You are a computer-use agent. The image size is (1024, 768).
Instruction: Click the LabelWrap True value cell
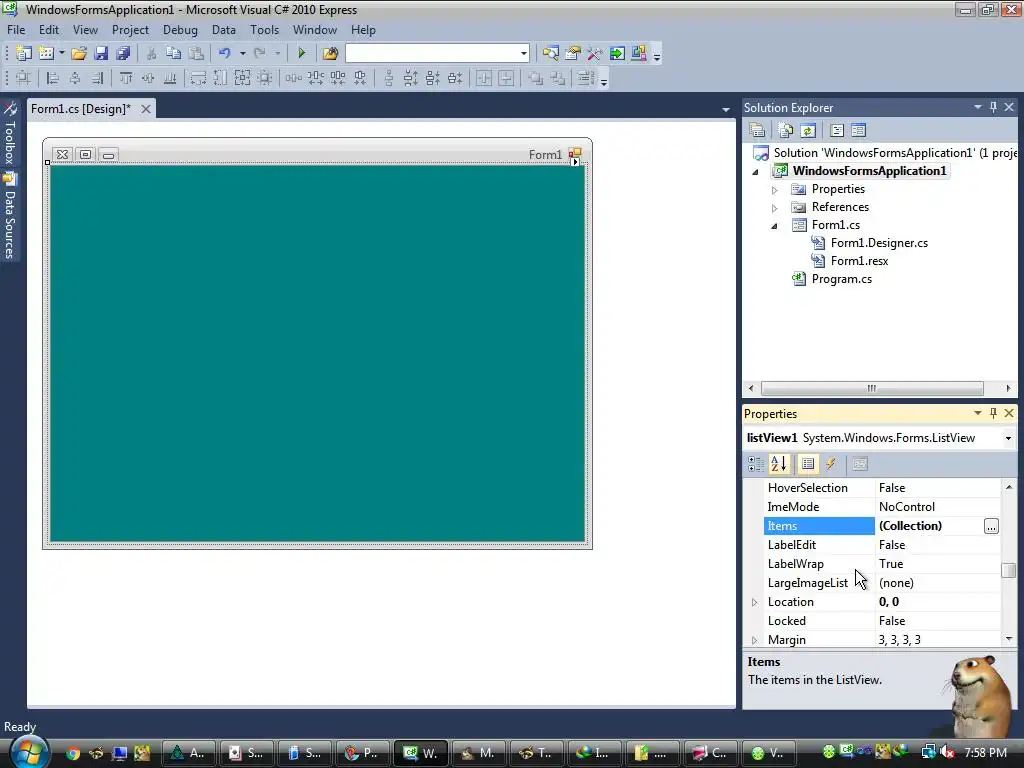(938, 564)
